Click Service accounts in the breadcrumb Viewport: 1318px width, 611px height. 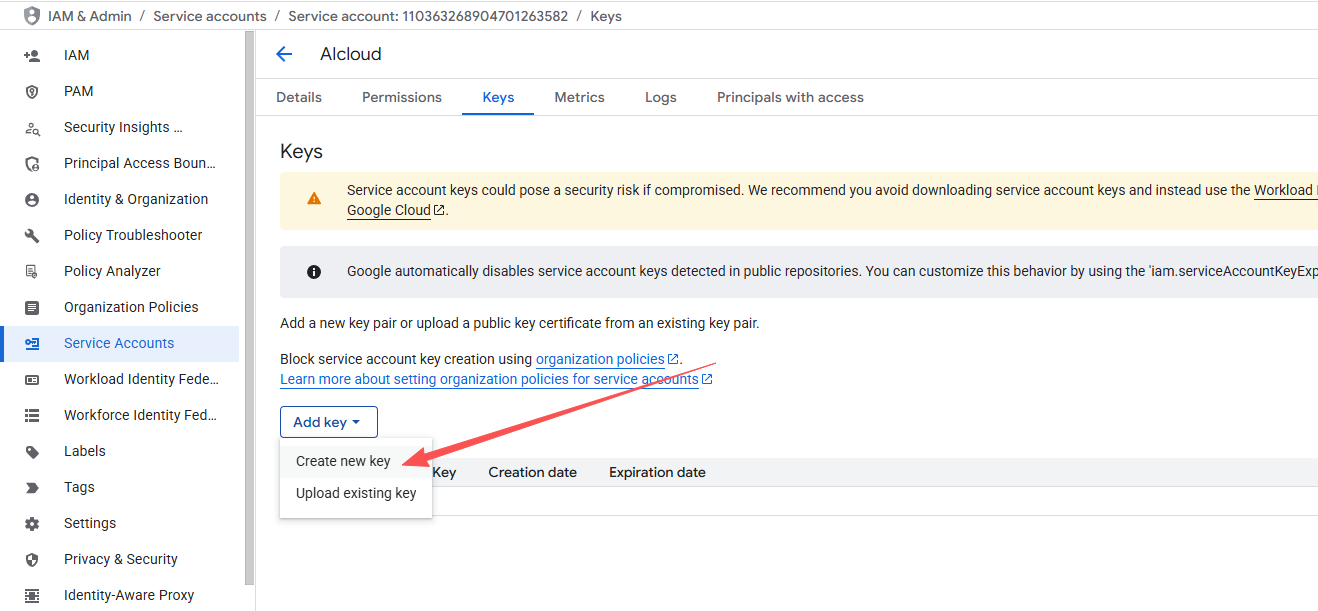(210, 16)
